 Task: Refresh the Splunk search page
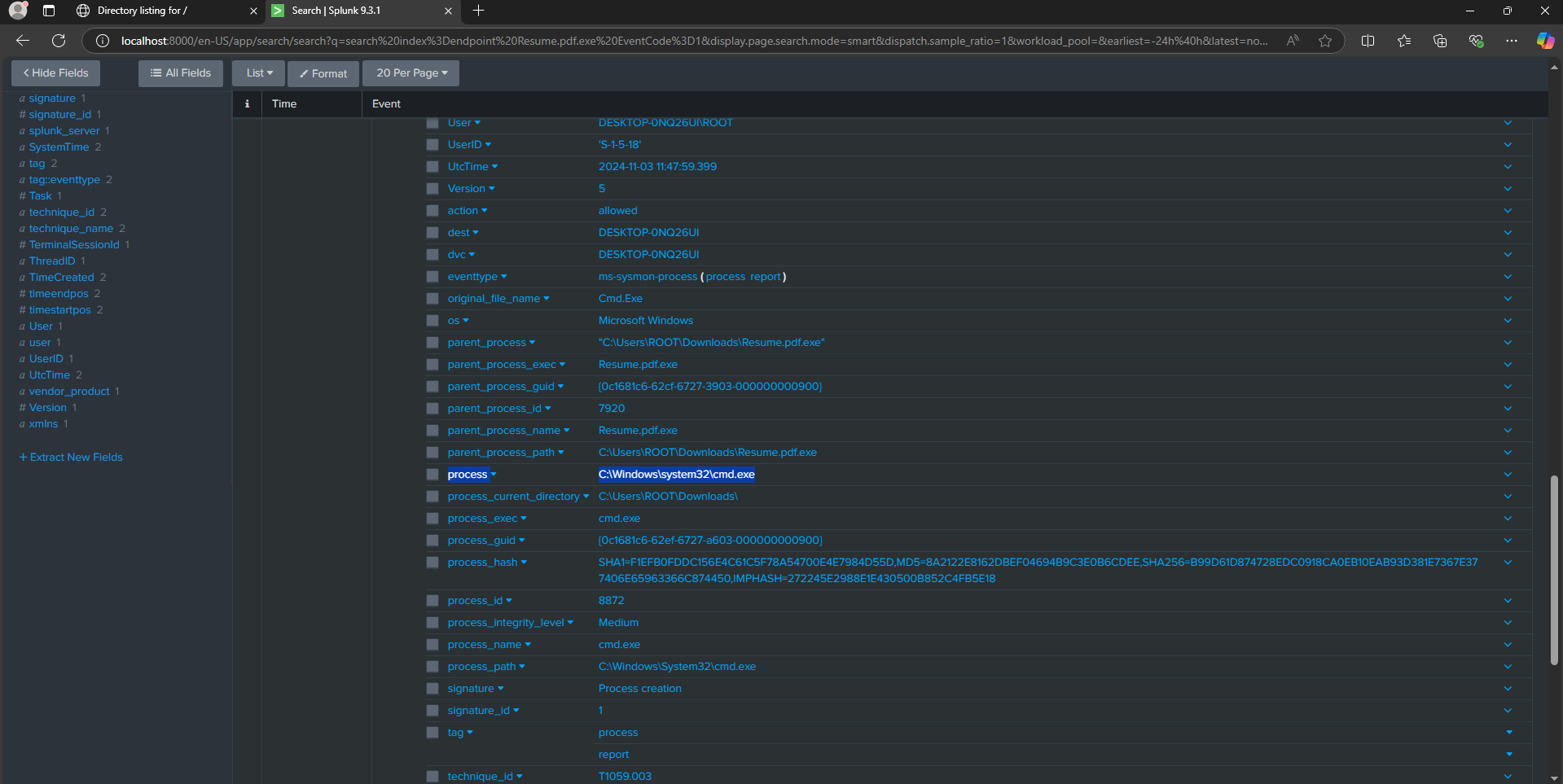(x=58, y=41)
